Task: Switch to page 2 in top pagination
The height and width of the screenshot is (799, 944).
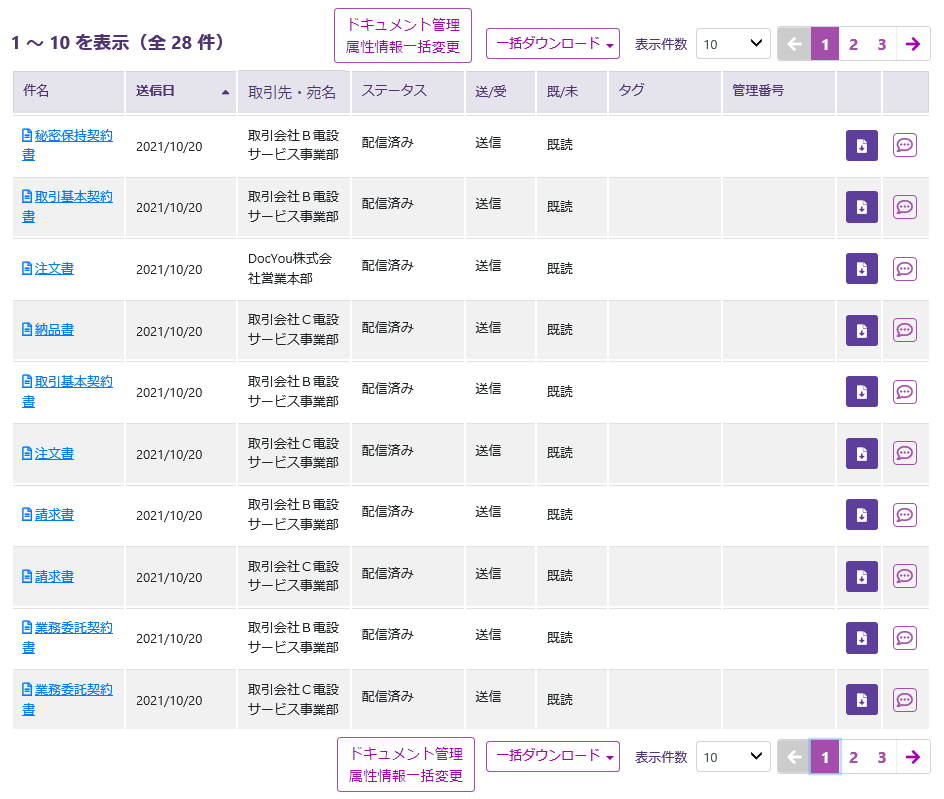Action: [853, 44]
